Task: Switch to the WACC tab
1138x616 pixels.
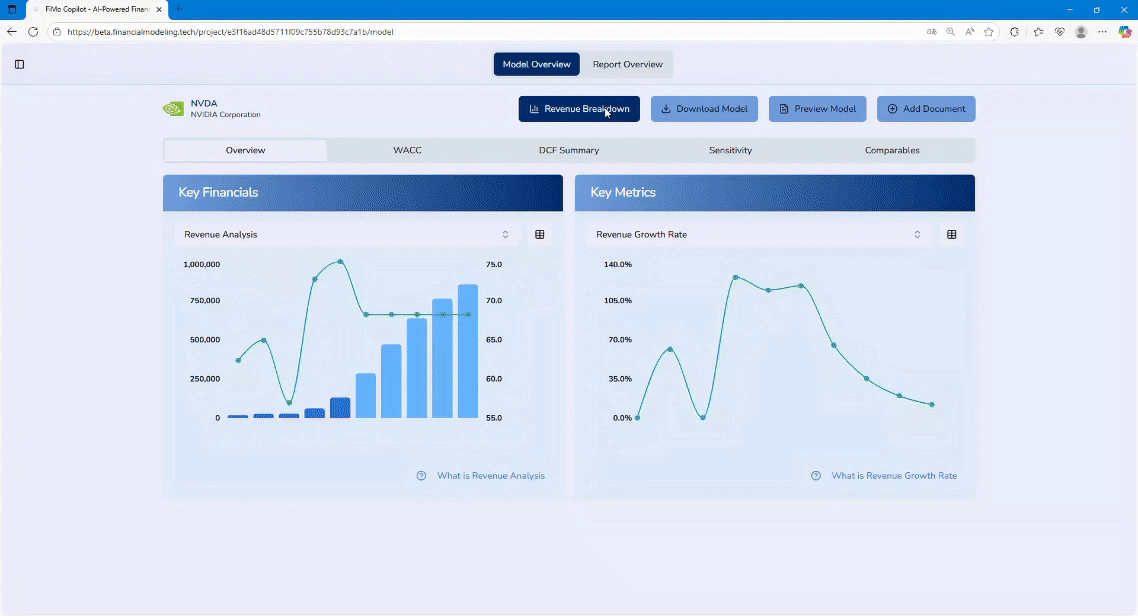Action: (x=407, y=150)
